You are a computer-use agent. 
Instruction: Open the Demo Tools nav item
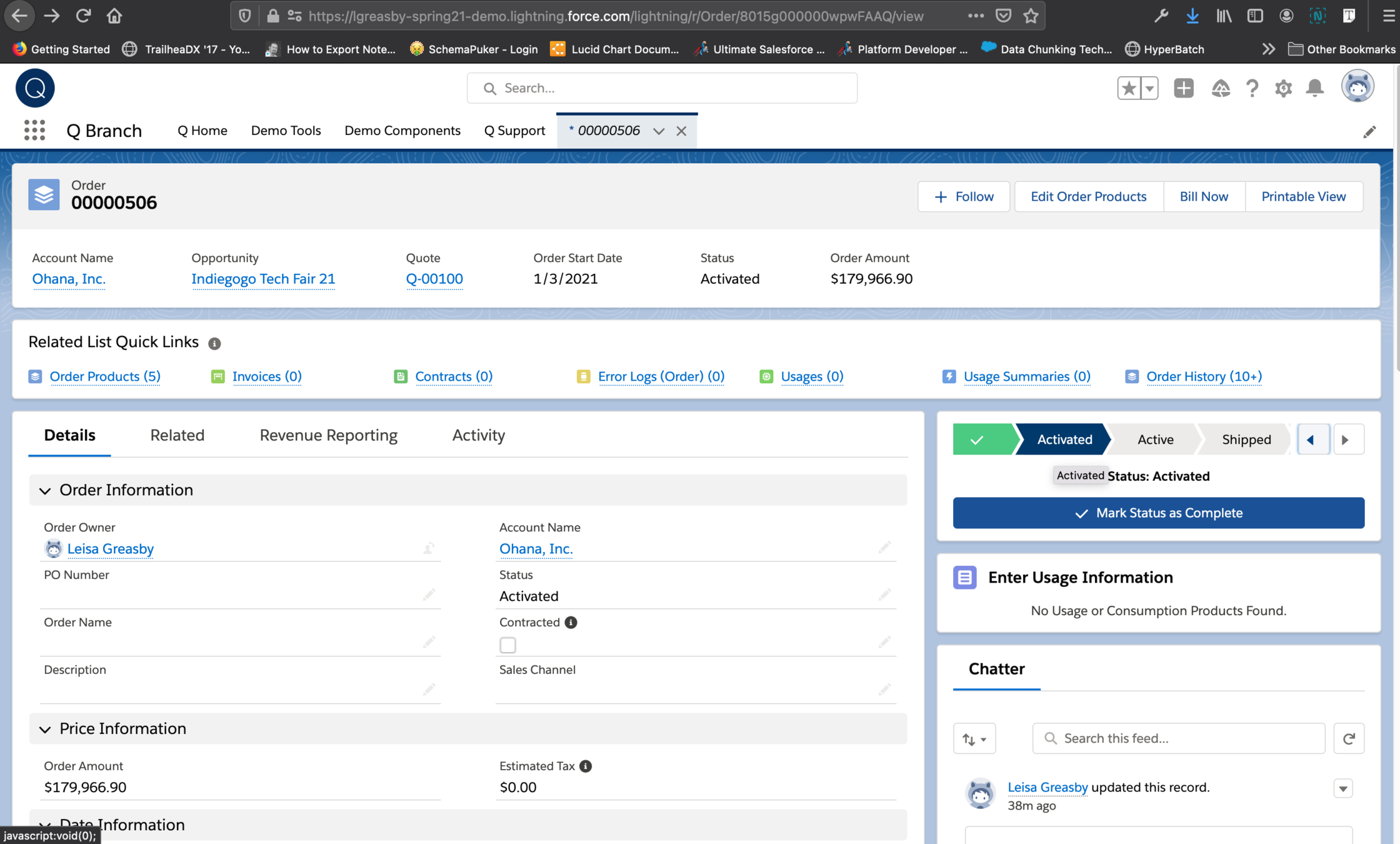286,130
